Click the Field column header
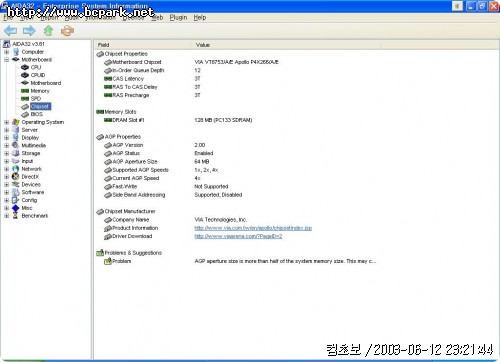 [x=143, y=45]
